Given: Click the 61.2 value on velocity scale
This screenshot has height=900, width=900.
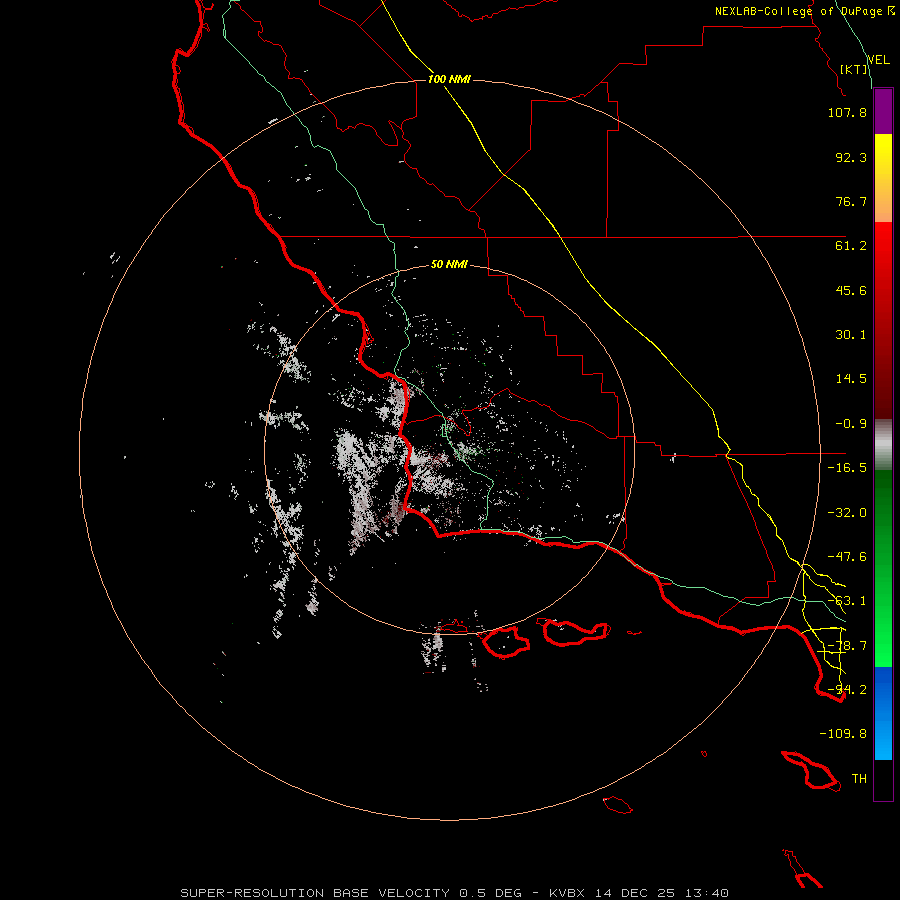Looking at the screenshot, I should point(851,246).
